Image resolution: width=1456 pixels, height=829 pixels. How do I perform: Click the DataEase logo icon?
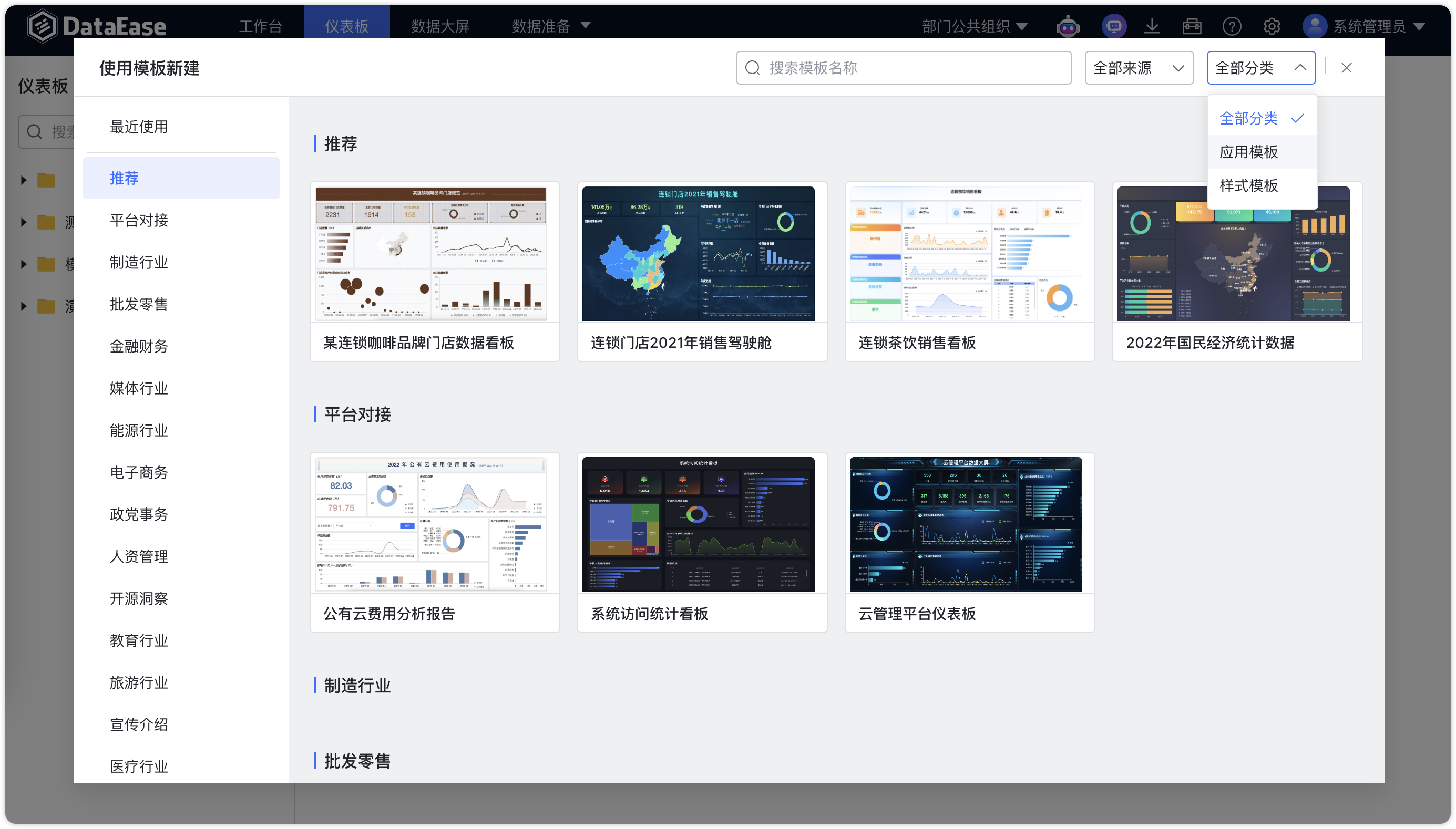tap(43, 26)
